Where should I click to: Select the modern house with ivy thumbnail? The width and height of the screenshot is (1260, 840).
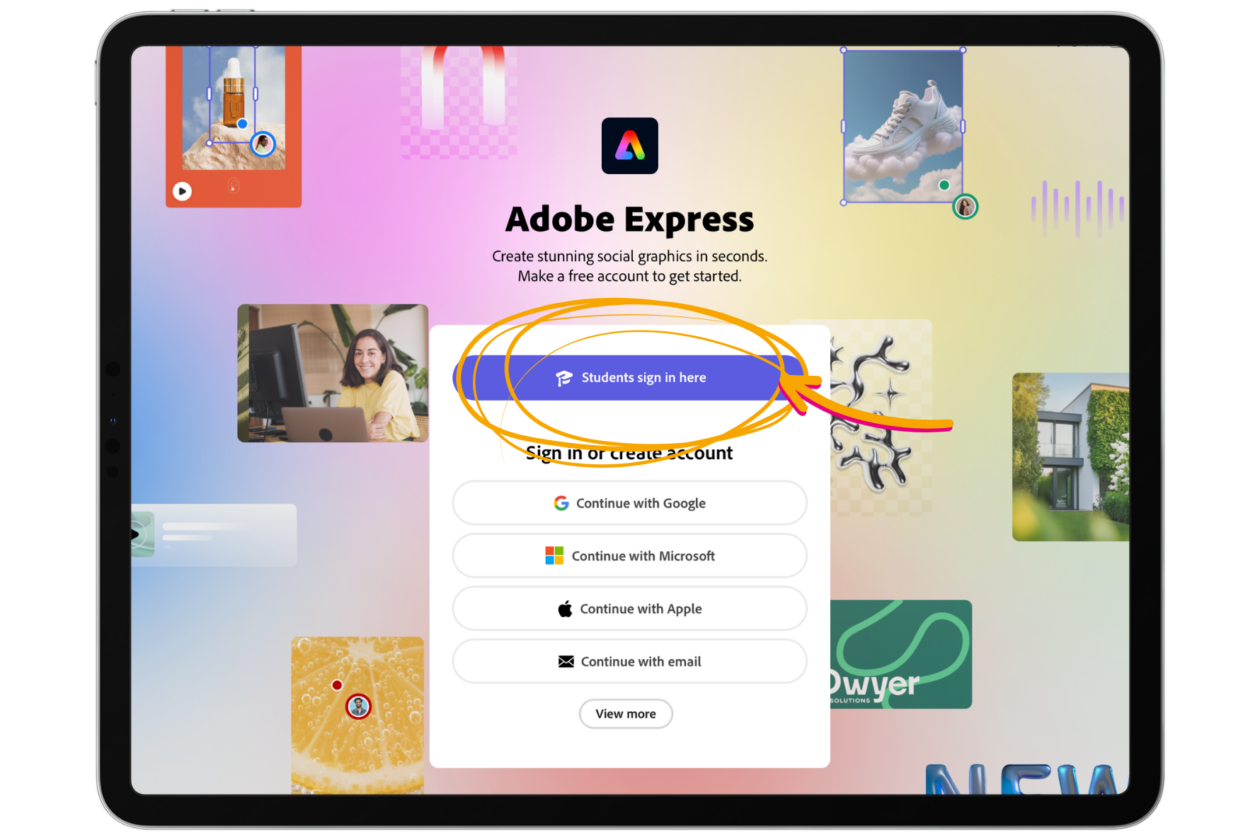[1070, 457]
